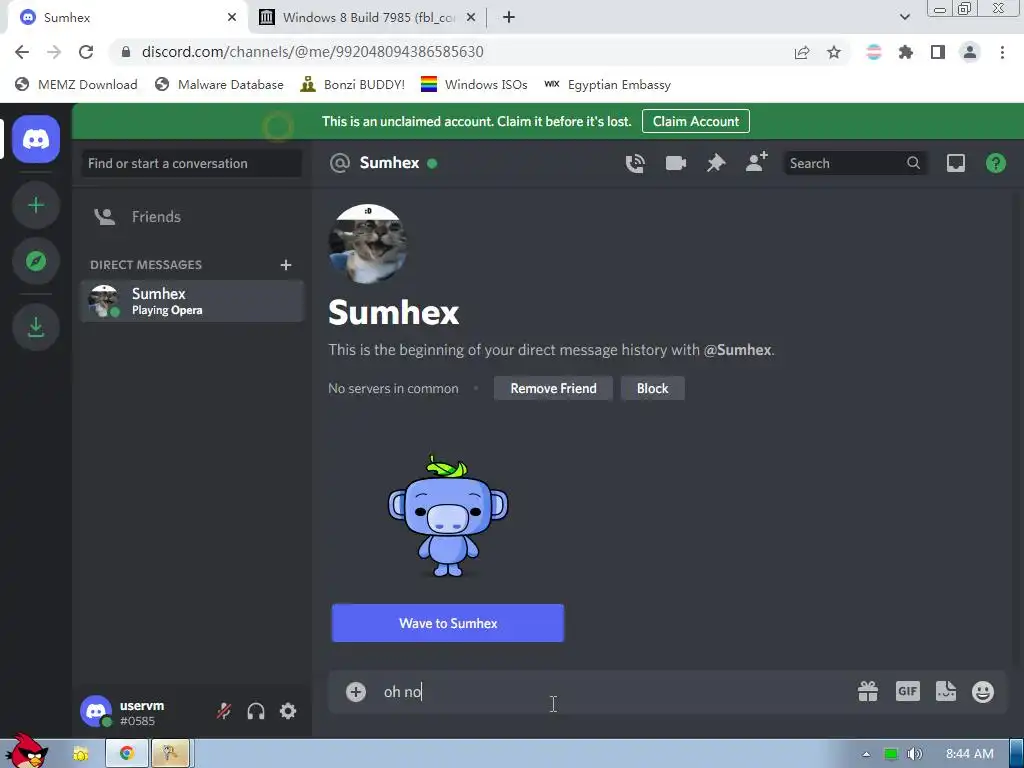Expand the tab search dropdown arrow
Screen dimensions: 1024x768
tap(904, 18)
